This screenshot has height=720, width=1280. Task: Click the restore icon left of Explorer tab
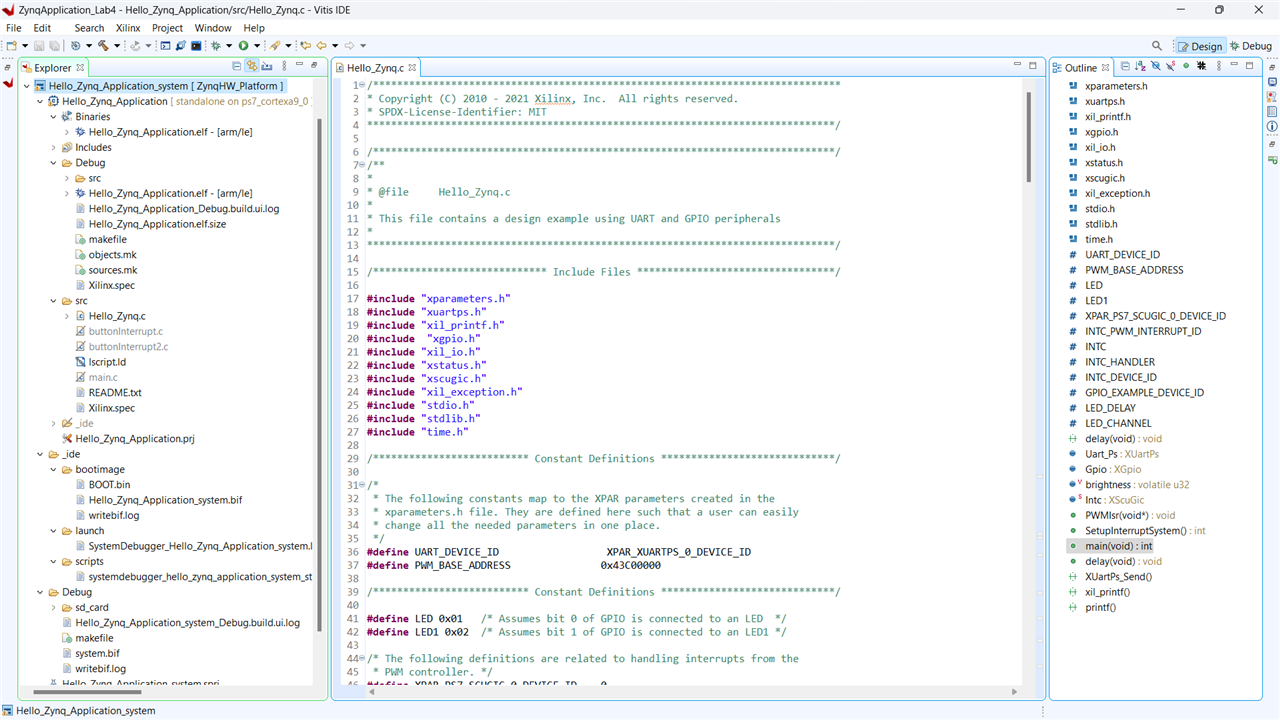(7, 67)
